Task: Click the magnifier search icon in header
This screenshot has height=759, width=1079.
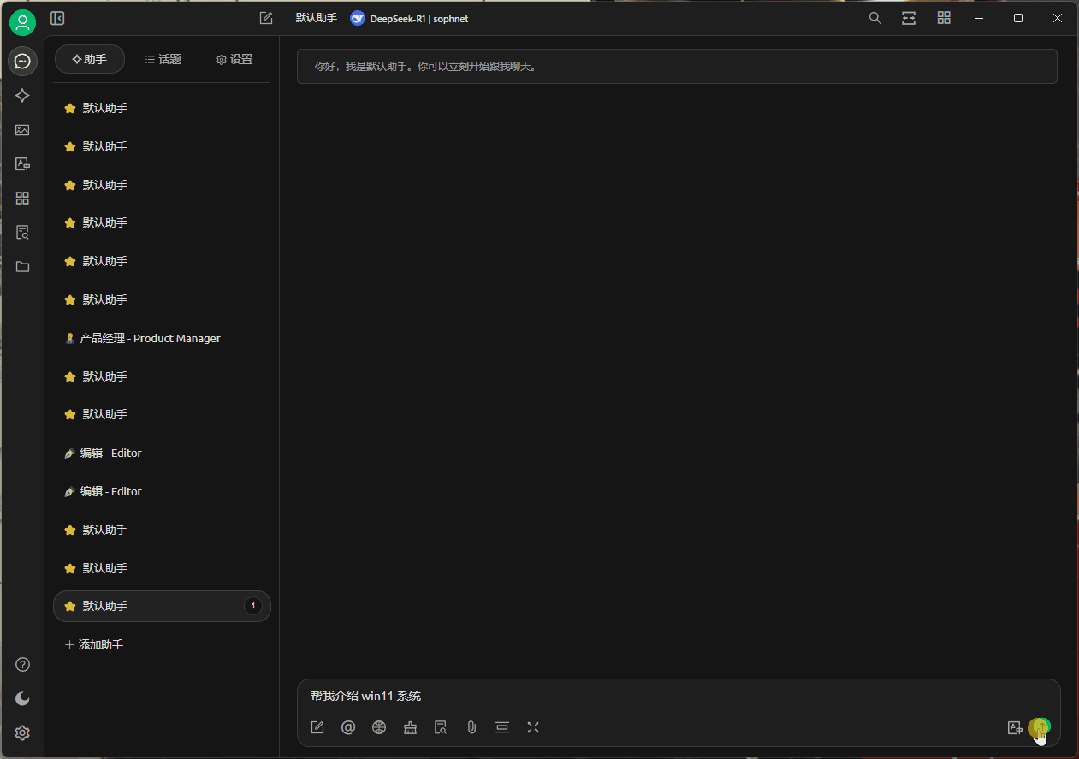Action: point(874,18)
